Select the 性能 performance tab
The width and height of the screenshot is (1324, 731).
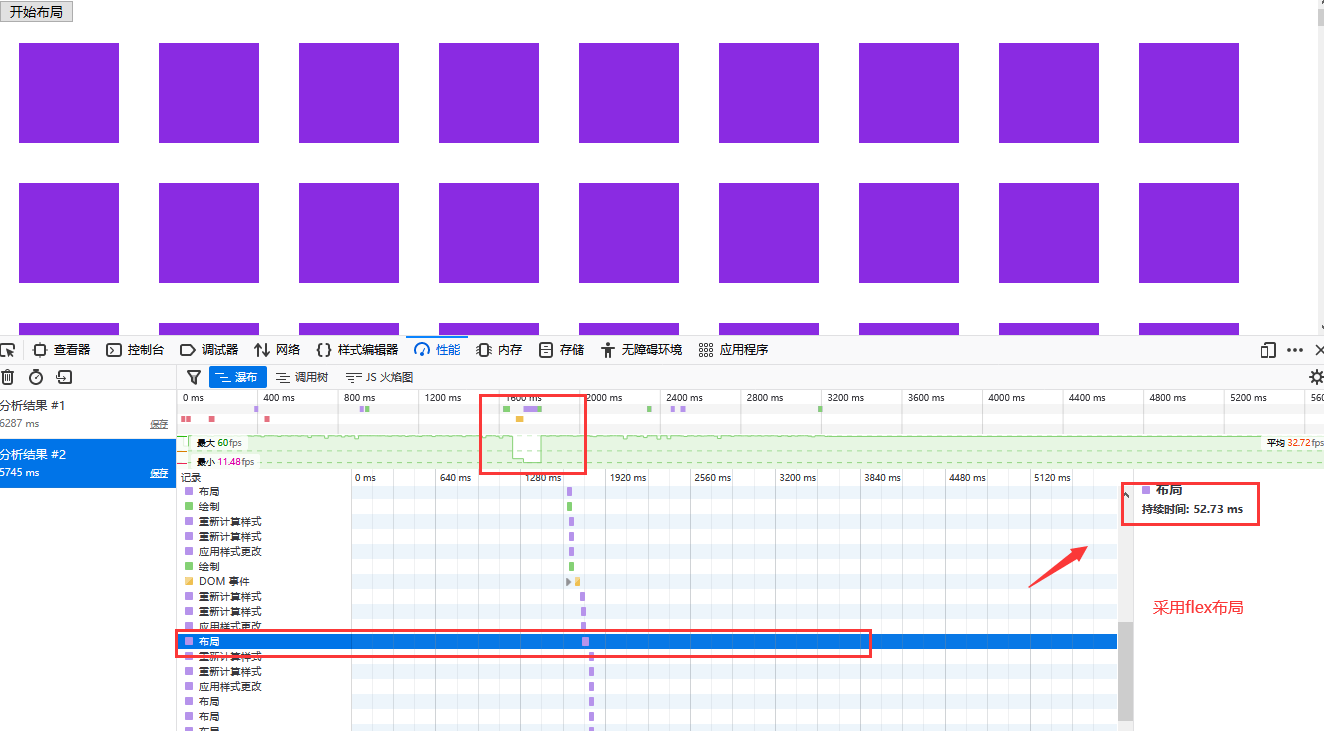pos(437,350)
